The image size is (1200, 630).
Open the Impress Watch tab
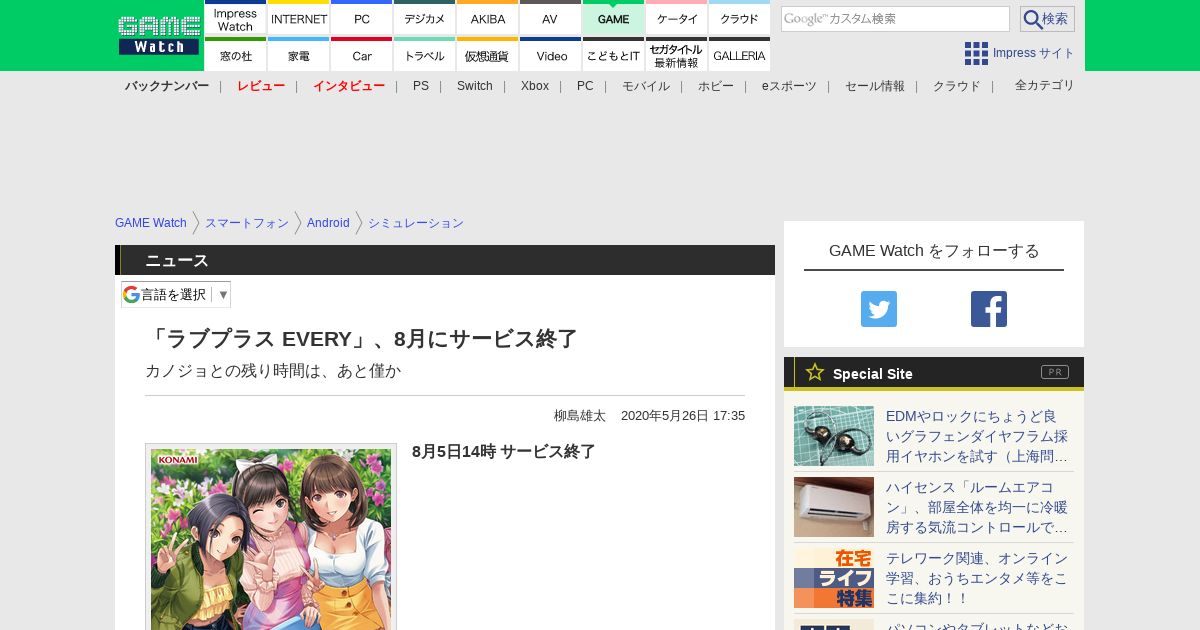(235, 18)
